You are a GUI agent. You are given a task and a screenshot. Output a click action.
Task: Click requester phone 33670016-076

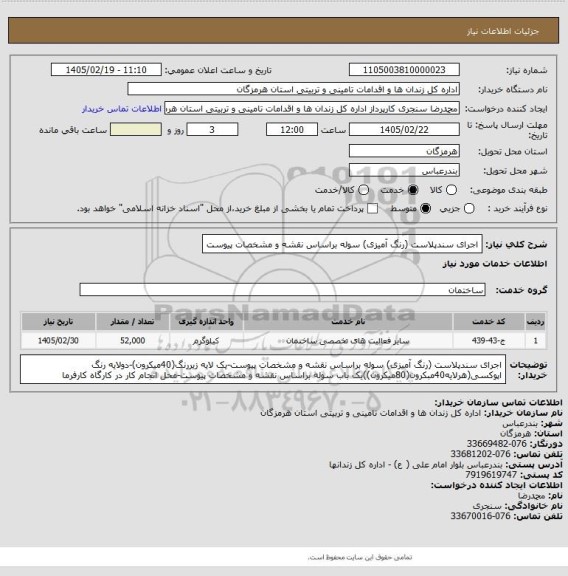(x=481, y=516)
